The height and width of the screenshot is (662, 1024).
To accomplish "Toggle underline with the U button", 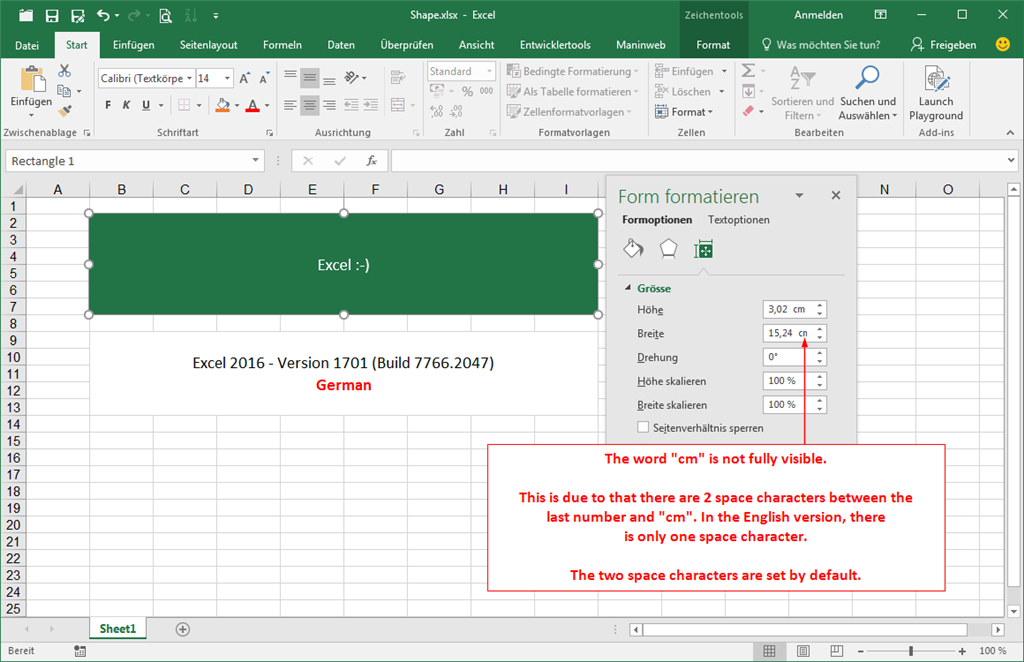I will pyautogui.click(x=146, y=105).
